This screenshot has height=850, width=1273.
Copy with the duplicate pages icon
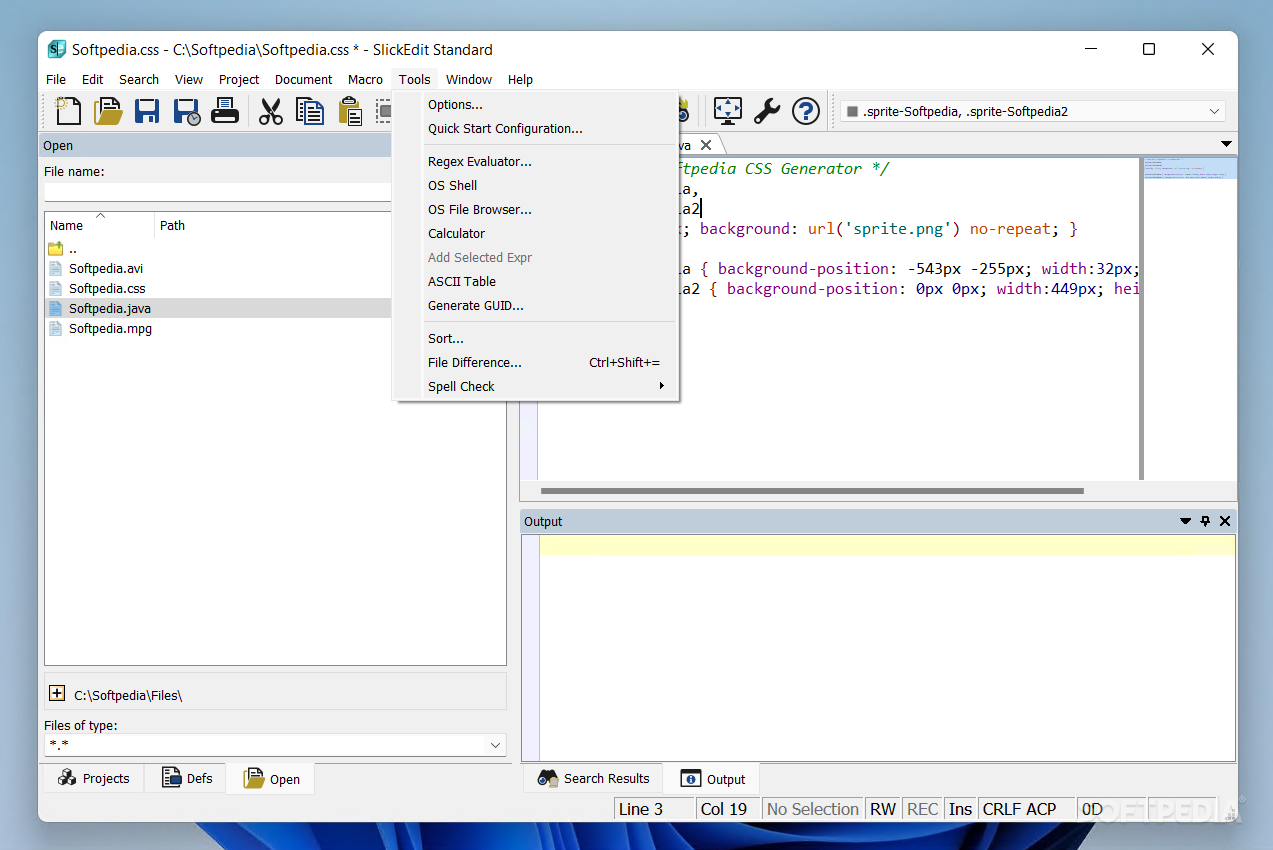coord(310,110)
